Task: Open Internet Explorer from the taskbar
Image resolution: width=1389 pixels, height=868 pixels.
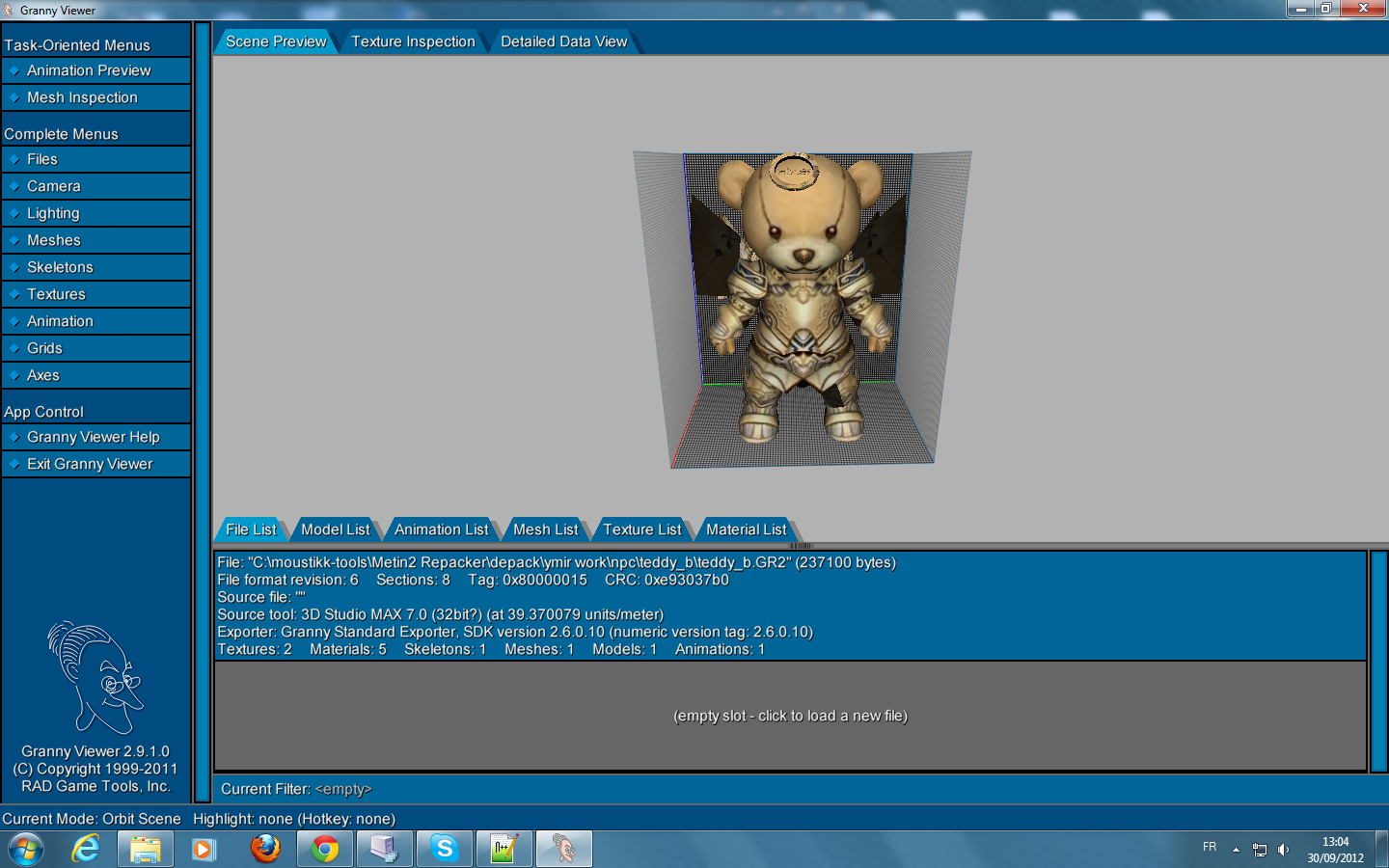Action: [x=86, y=849]
